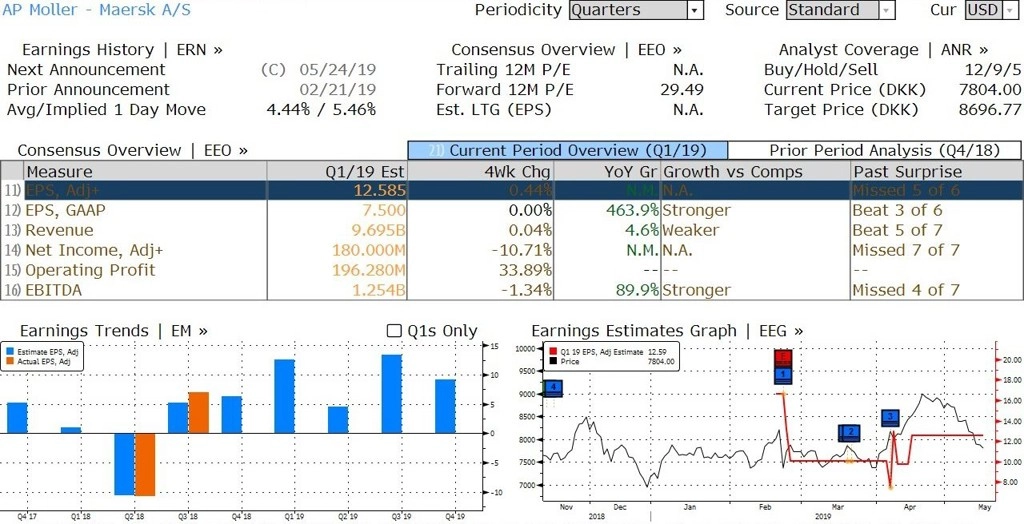This screenshot has width=1024, height=524.
Task: Click the Buy/Hold/Sell 12/9/5 value
Action: click(993, 70)
